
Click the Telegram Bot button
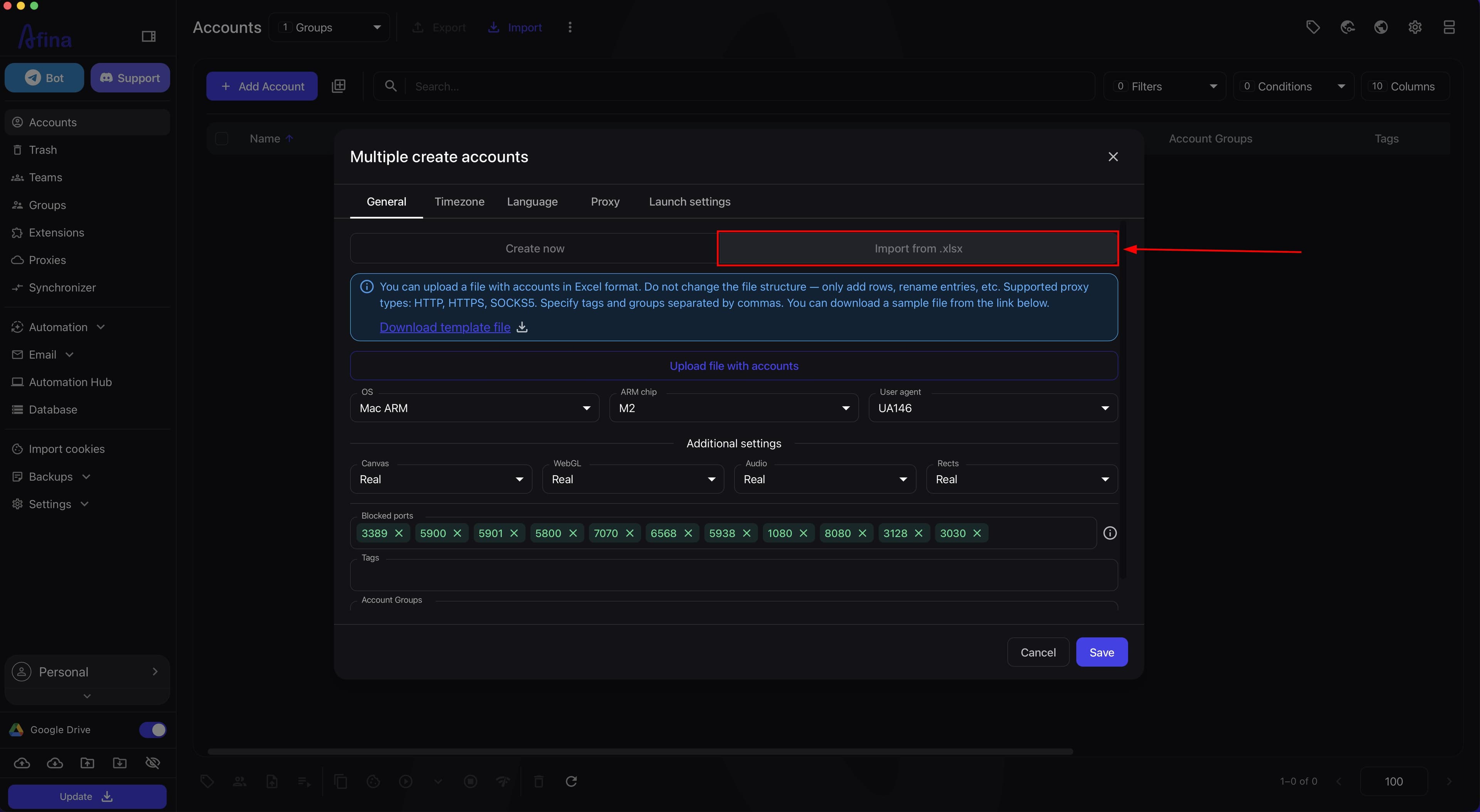[x=44, y=77]
